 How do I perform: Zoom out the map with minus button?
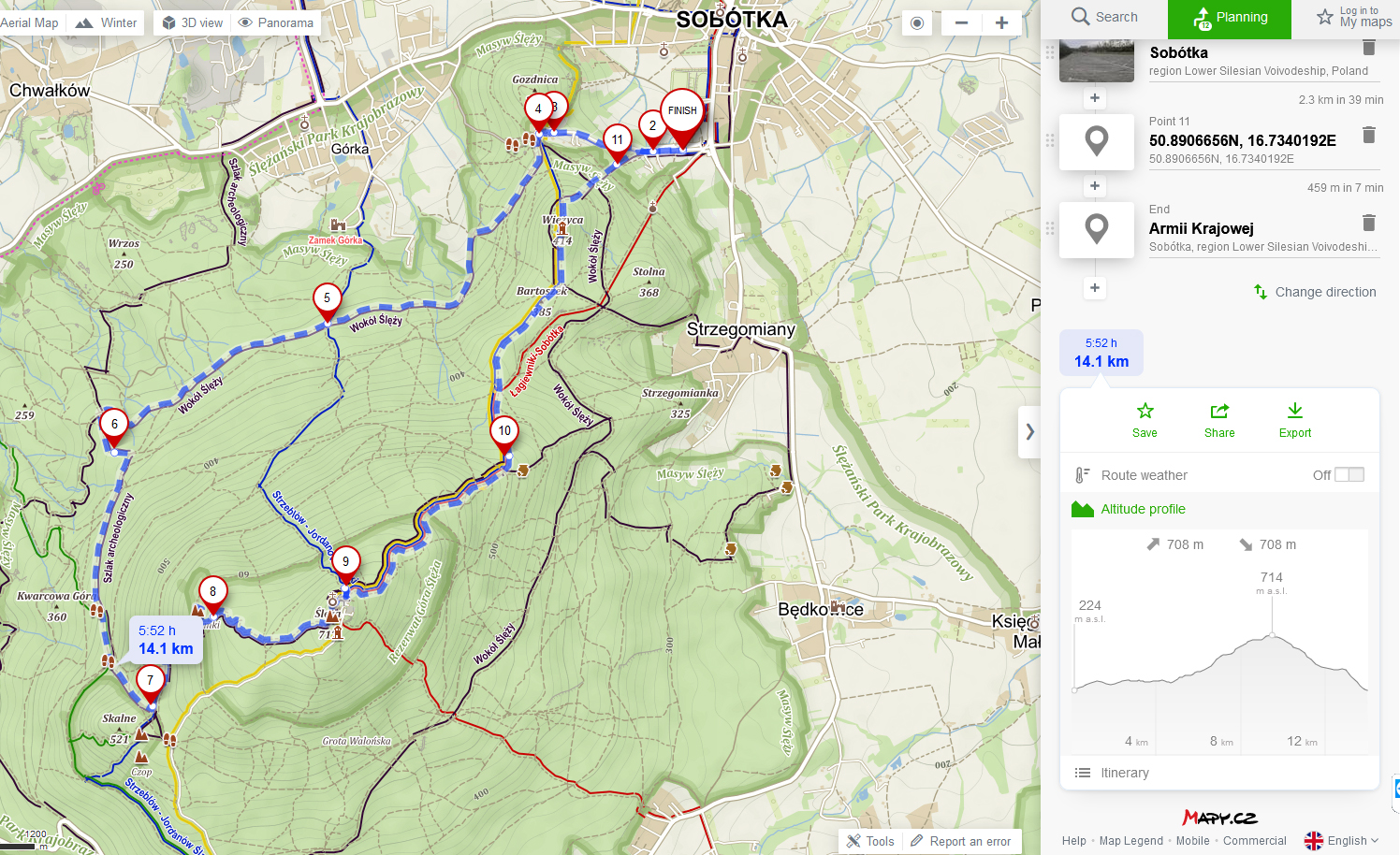pos(961,23)
